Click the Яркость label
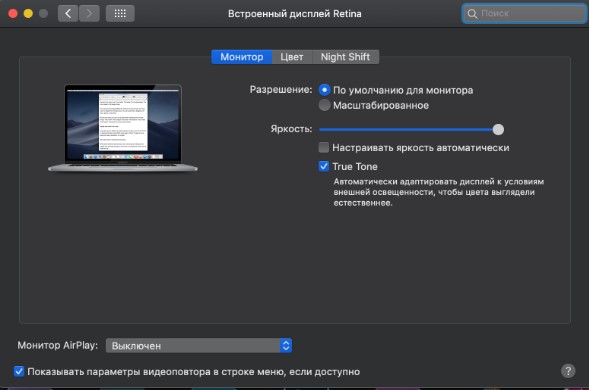 [x=291, y=129]
